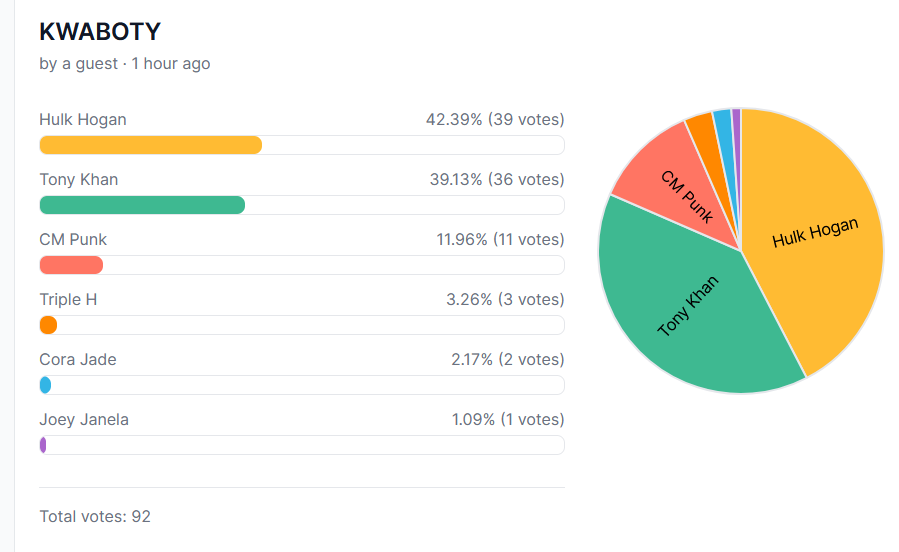The height and width of the screenshot is (552, 899).
Task: Click the CM Punk option label
Action: point(73,240)
